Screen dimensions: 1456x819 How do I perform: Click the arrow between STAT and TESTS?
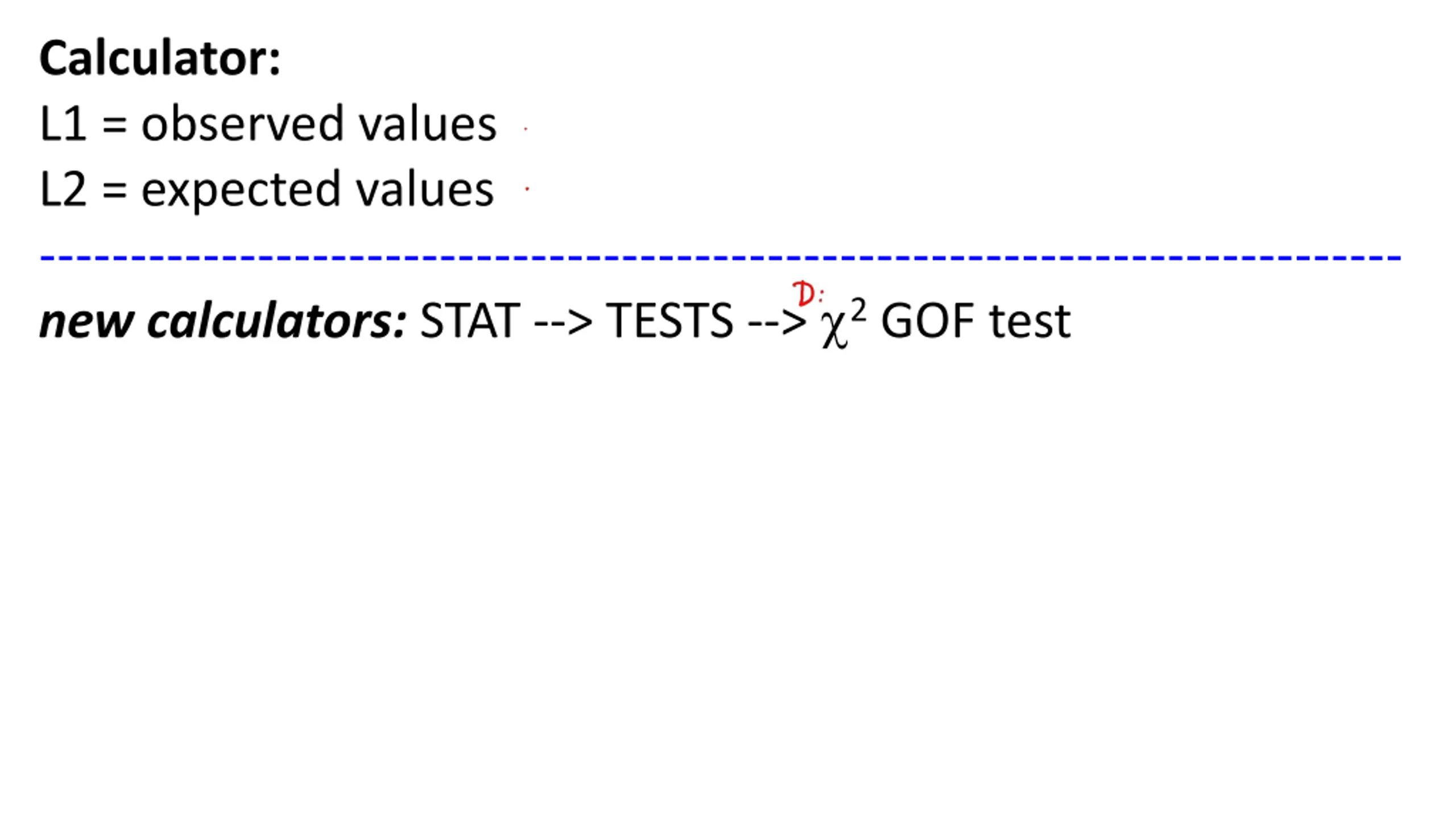coord(564,322)
